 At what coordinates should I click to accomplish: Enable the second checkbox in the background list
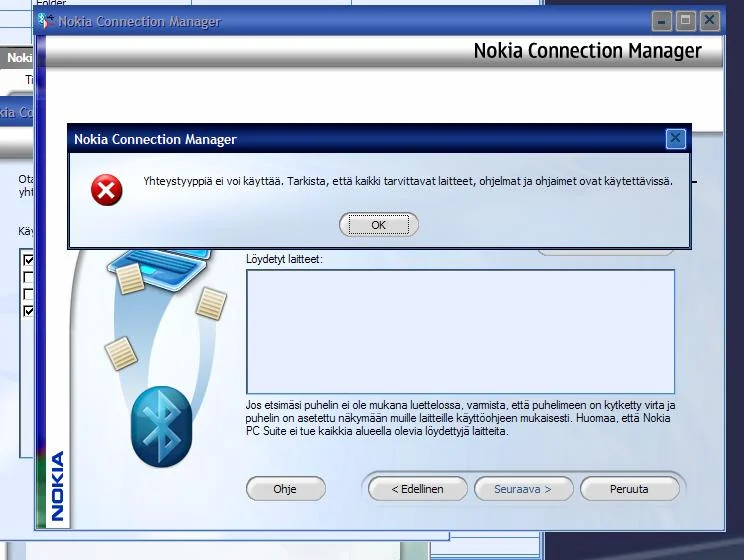coord(28,277)
